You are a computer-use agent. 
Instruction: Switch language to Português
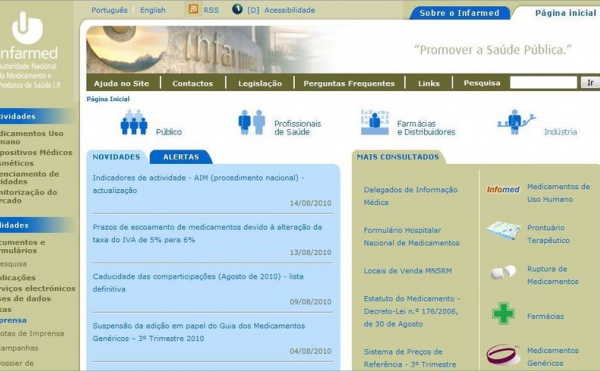click(x=109, y=10)
